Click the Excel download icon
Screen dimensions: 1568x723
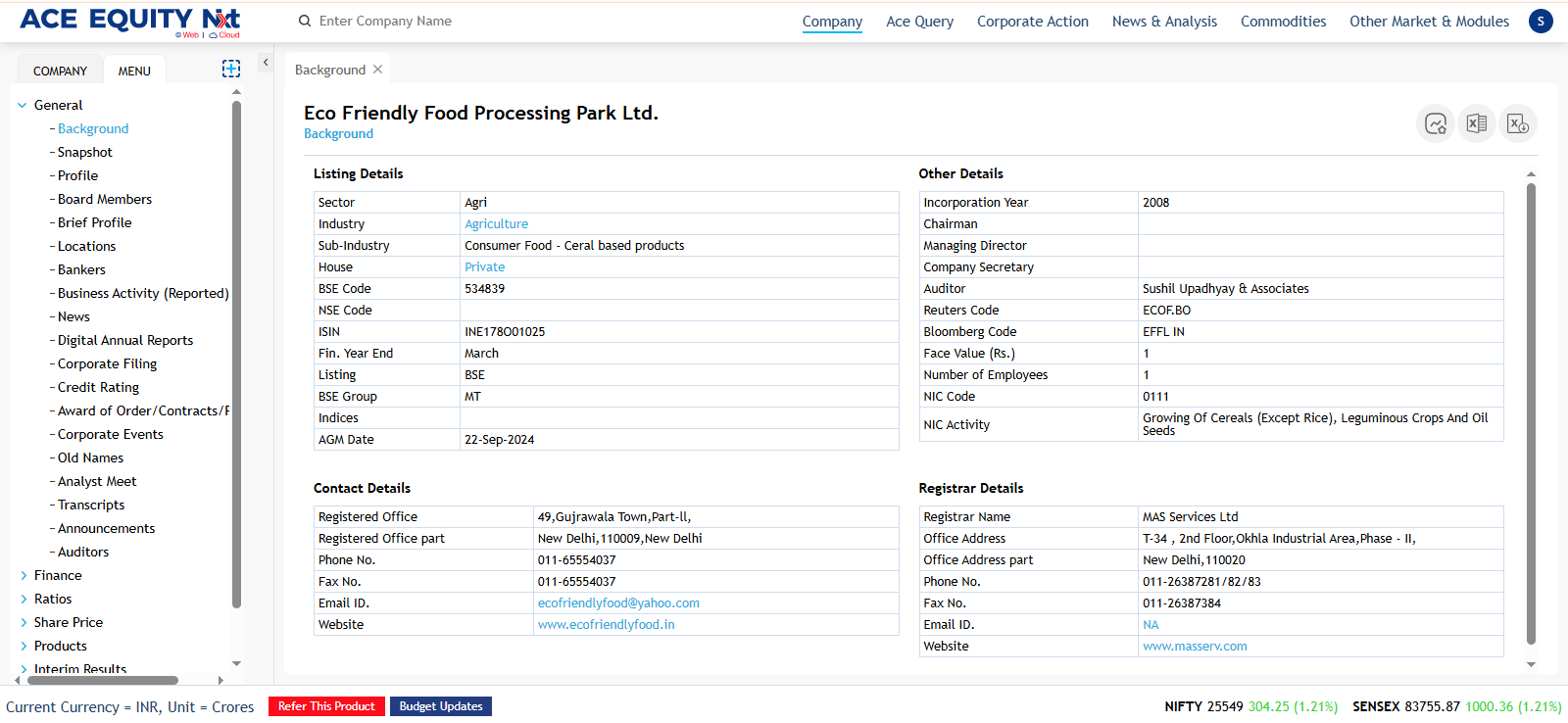coord(1517,123)
